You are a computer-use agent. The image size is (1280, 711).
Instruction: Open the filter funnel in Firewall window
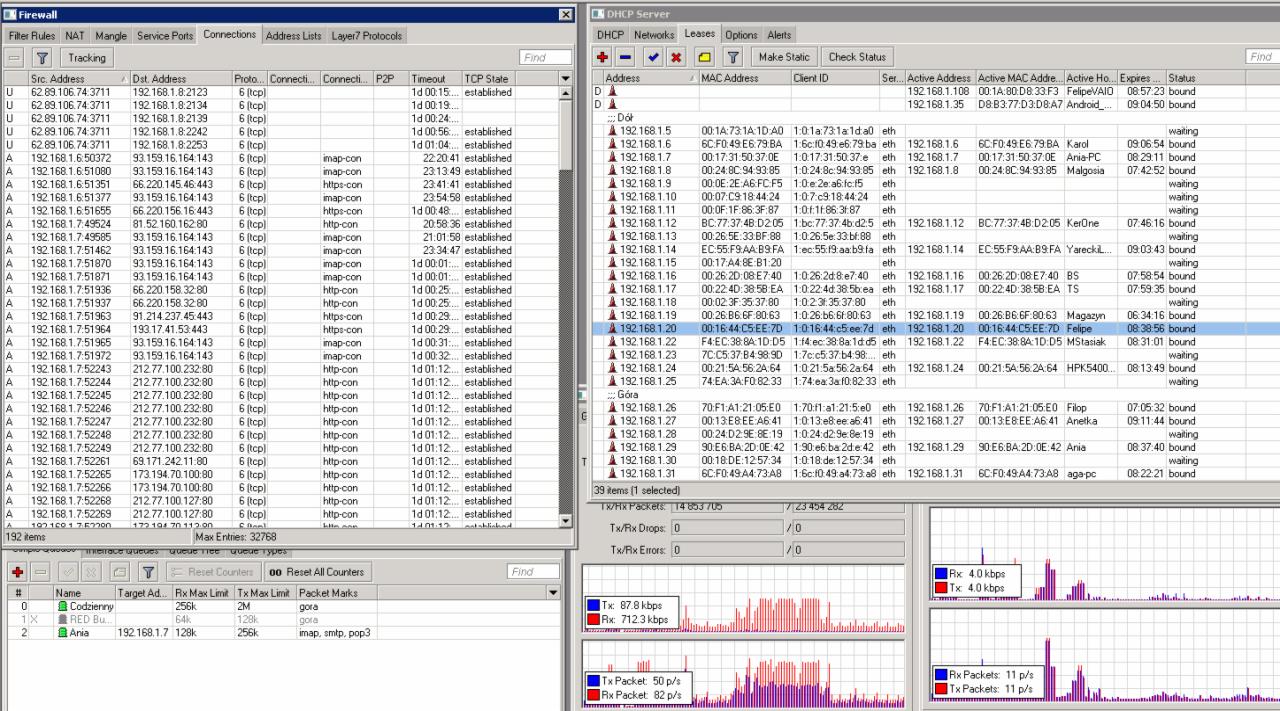click(43, 58)
